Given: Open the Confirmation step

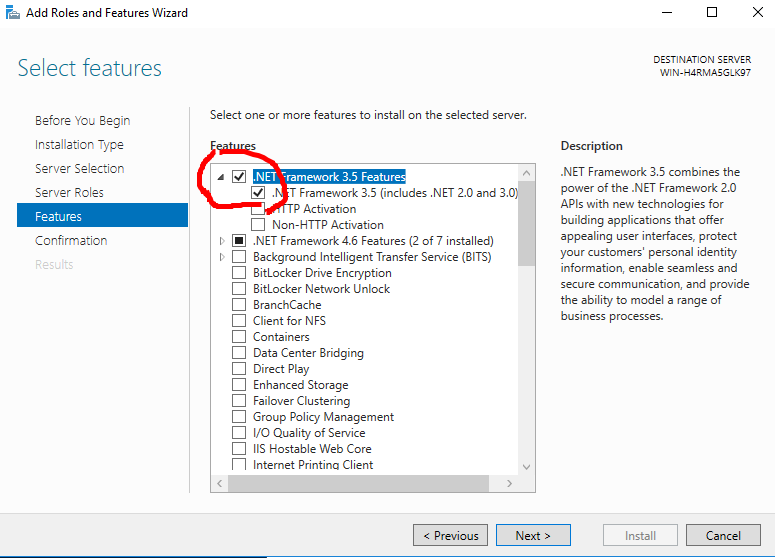Looking at the screenshot, I should tap(71, 241).
